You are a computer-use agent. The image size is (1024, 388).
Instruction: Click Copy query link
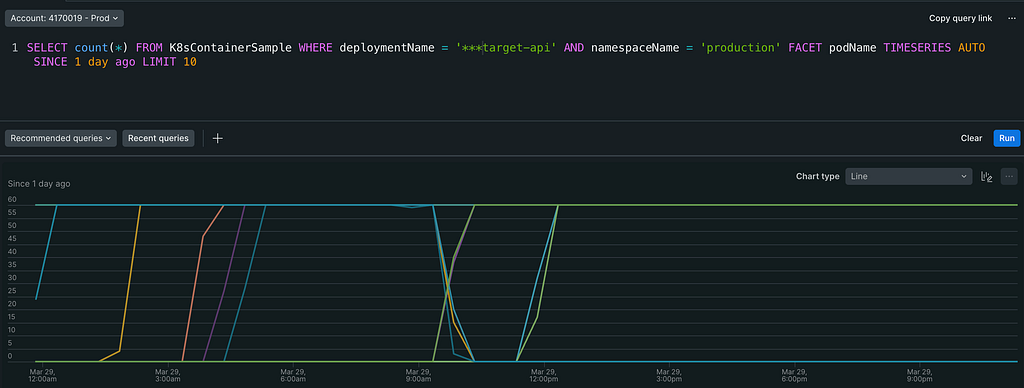pos(960,18)
